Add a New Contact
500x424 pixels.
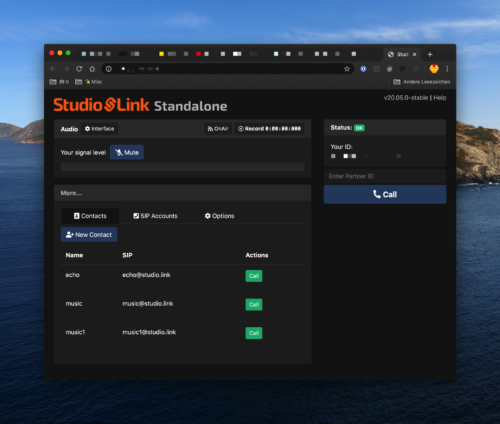[89, 235]
